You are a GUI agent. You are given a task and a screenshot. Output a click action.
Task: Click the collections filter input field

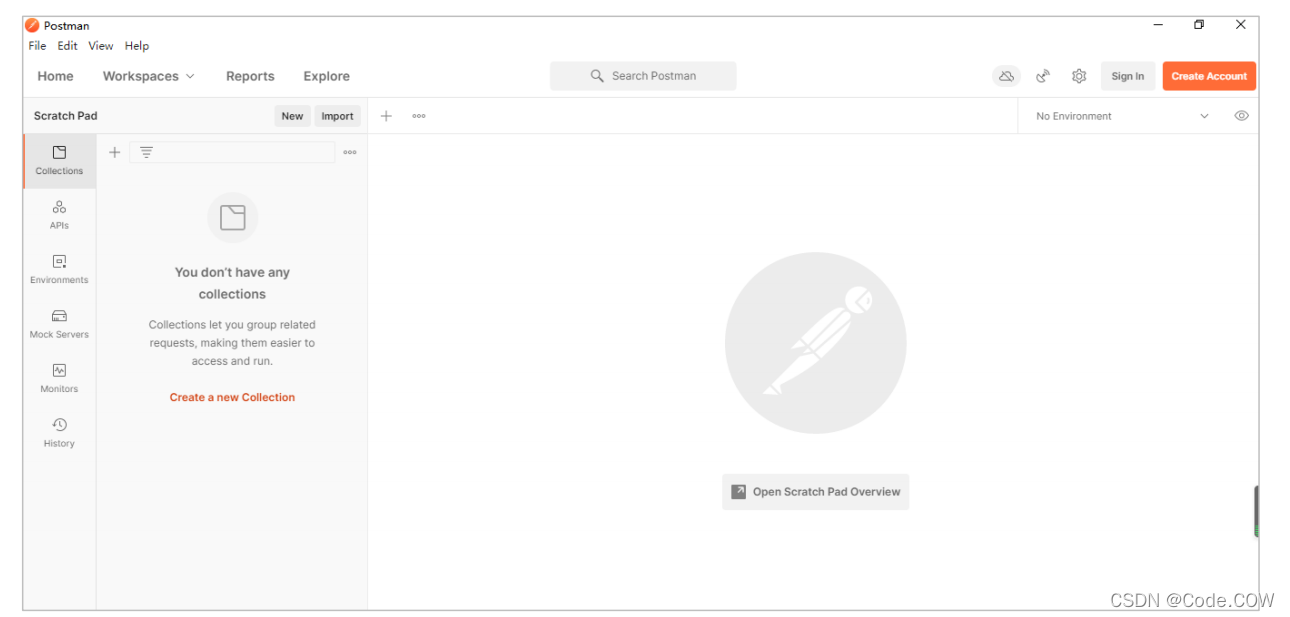pyautogui.click(x=232, y=152)
